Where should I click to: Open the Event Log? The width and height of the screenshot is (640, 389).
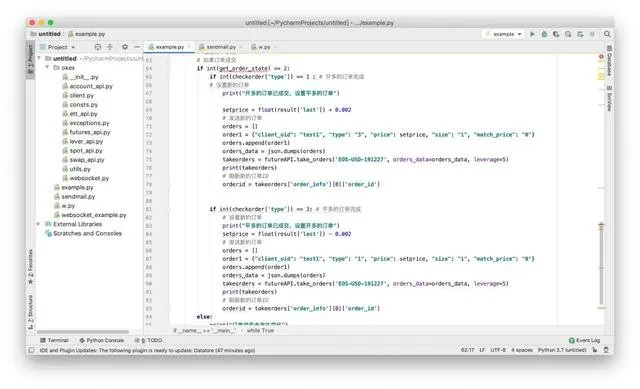(x=584, y=340)
